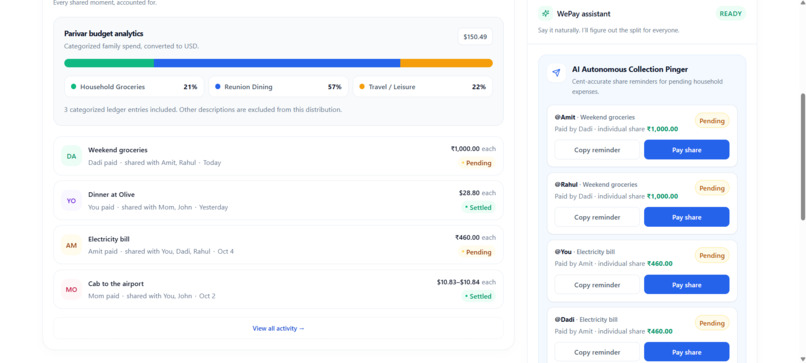The image size is (806, 363).
Task: Open the Dinner at Olive entry title
Action: [112, 194]
